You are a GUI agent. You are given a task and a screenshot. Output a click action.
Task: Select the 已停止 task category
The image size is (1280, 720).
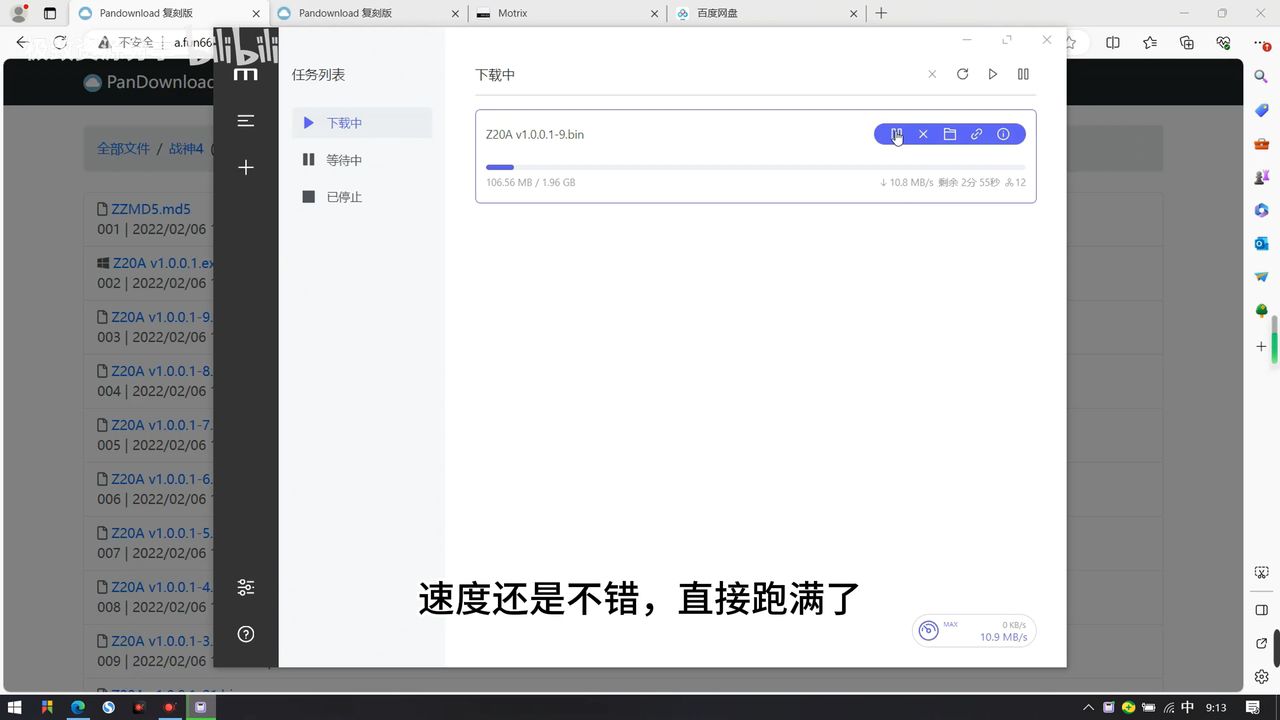pos(362,197)
